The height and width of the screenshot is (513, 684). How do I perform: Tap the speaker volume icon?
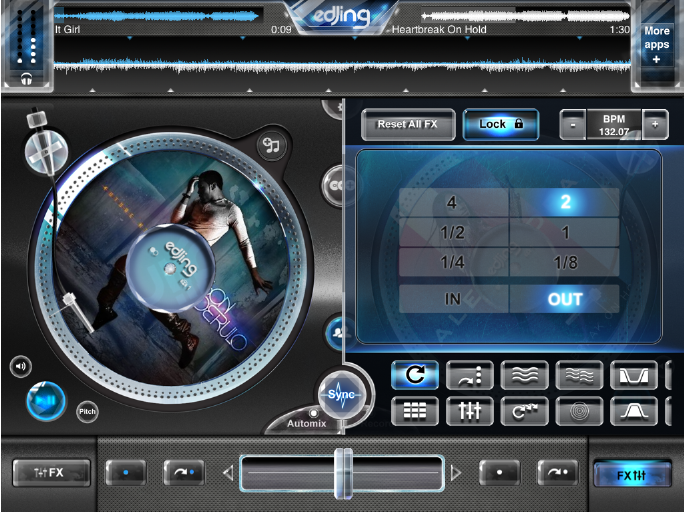point(21,366)
